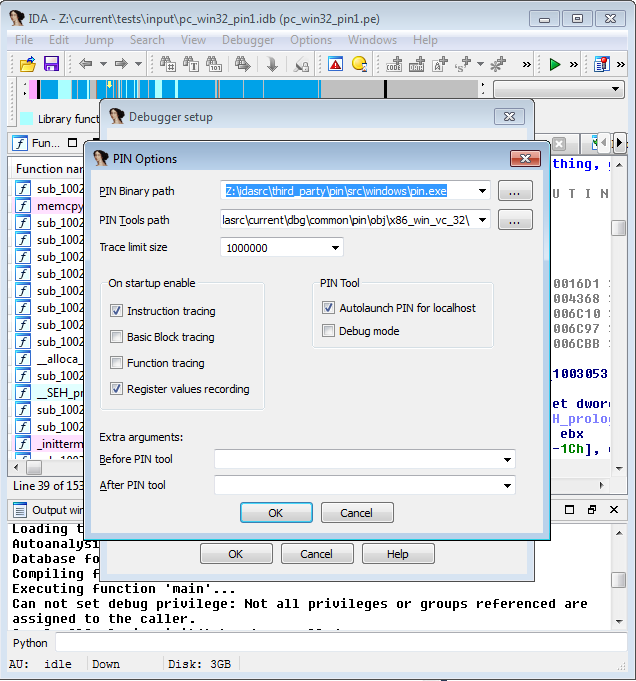The image size is (636, 681).
Task: Click the binoculars search icon
Action: click(168, 64)
